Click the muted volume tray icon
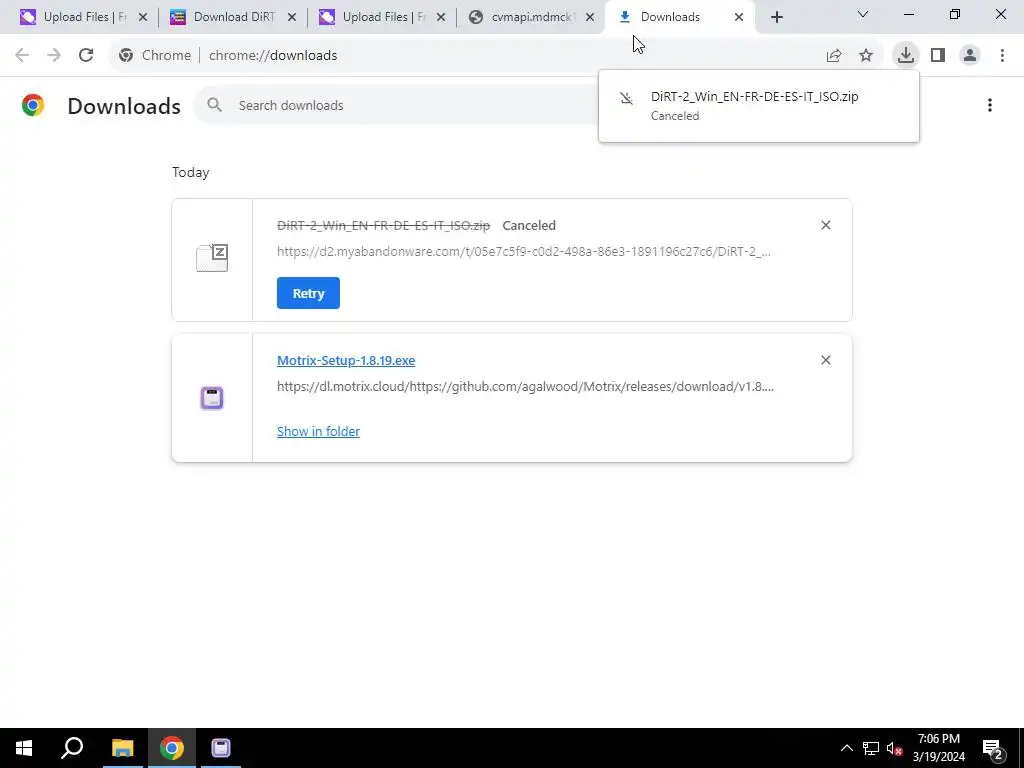 click(x=894, y=748)
